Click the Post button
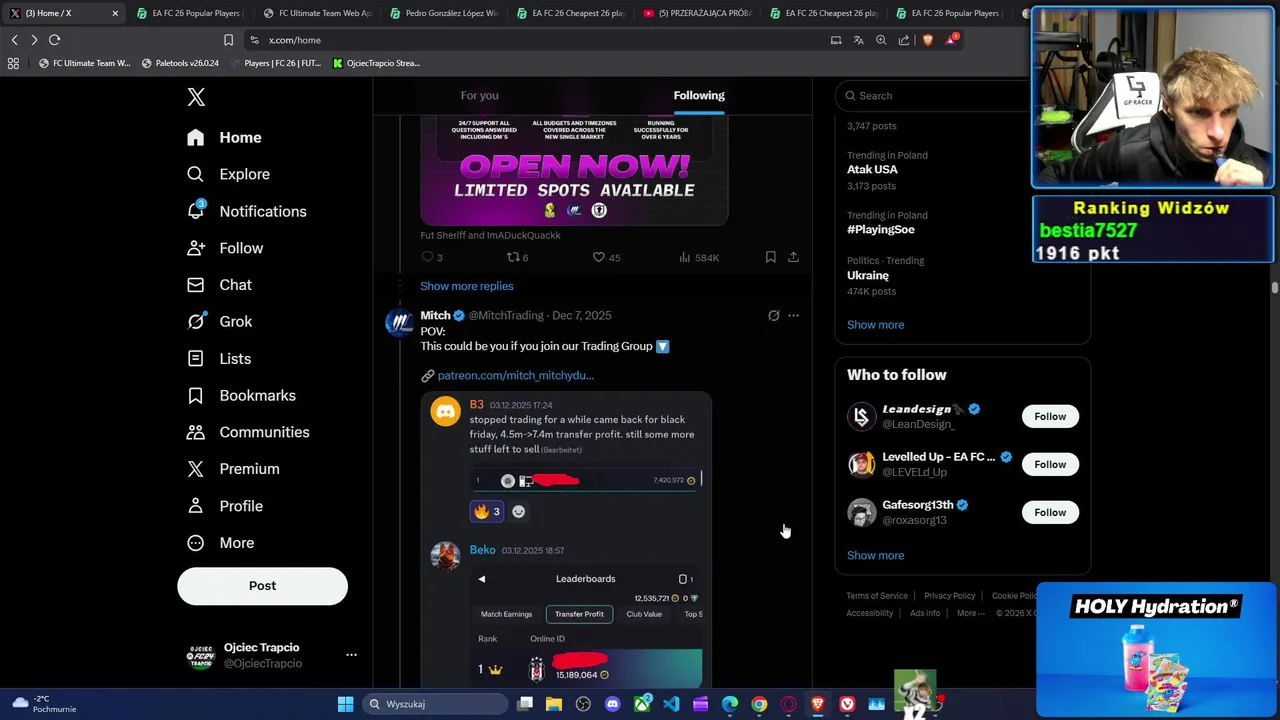 tap(262, 586)
